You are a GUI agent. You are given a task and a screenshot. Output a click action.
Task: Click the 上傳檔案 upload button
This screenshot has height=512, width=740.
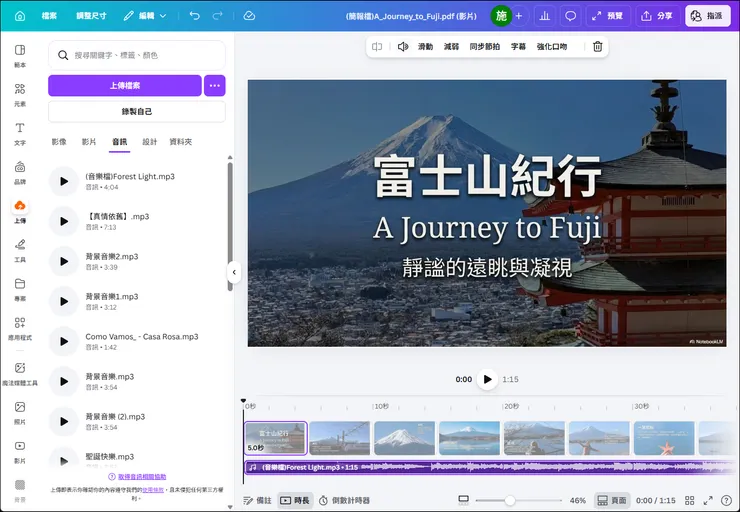[x=125, y=85]
